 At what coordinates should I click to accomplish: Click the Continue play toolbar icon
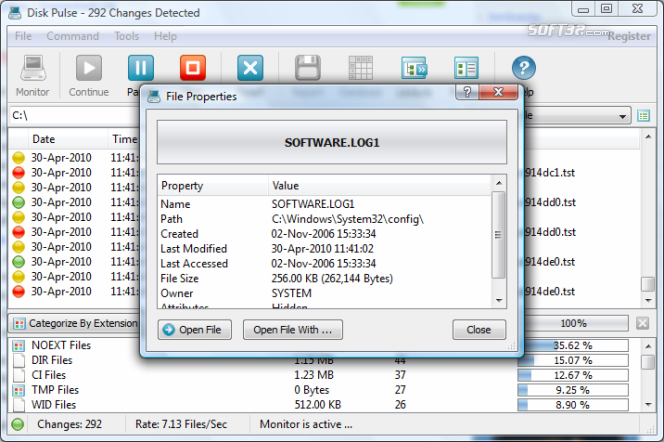pyautogui.click(x=89, y=68)
